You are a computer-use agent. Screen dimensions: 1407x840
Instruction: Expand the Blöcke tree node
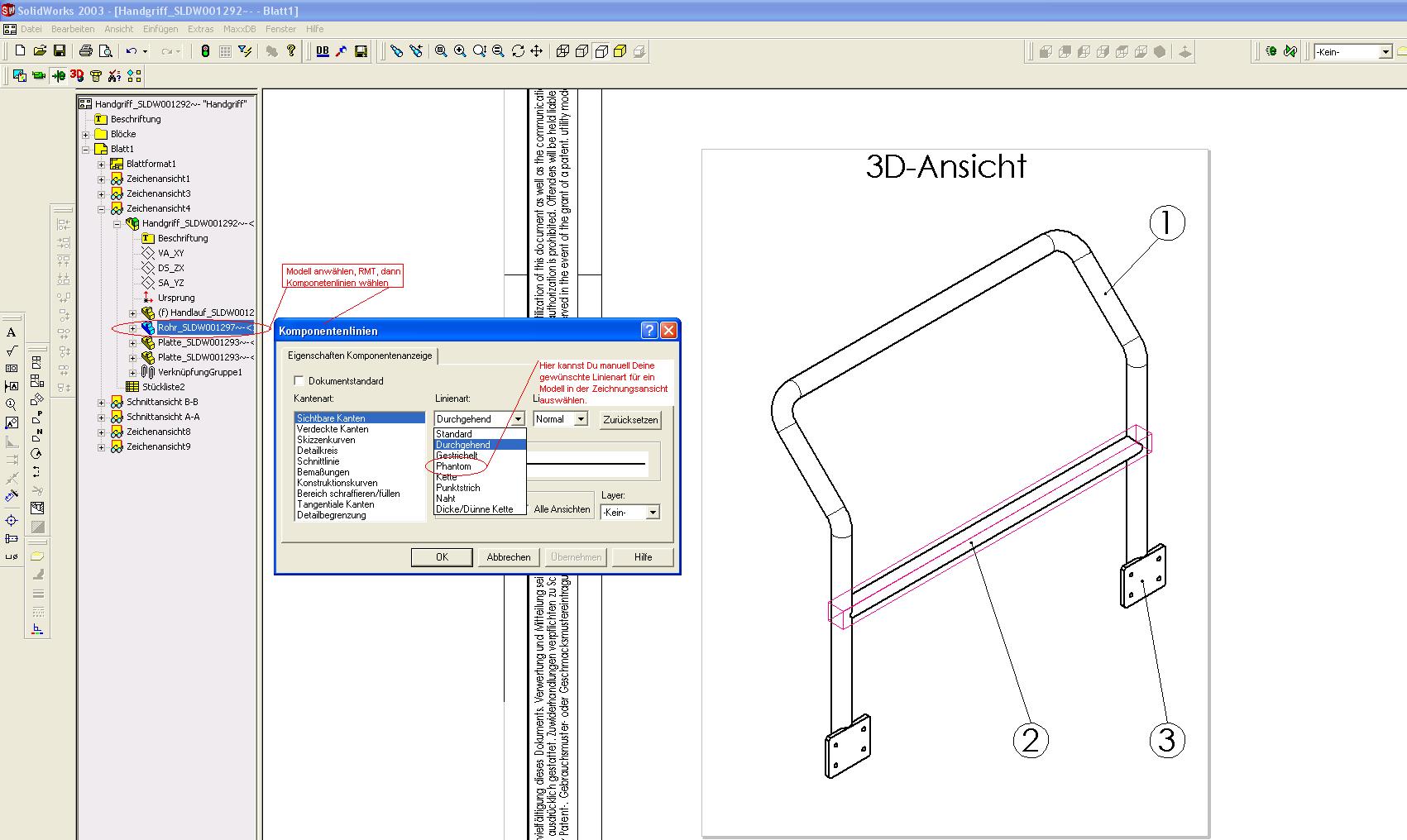pyautogui.click(x=86, y=134)
